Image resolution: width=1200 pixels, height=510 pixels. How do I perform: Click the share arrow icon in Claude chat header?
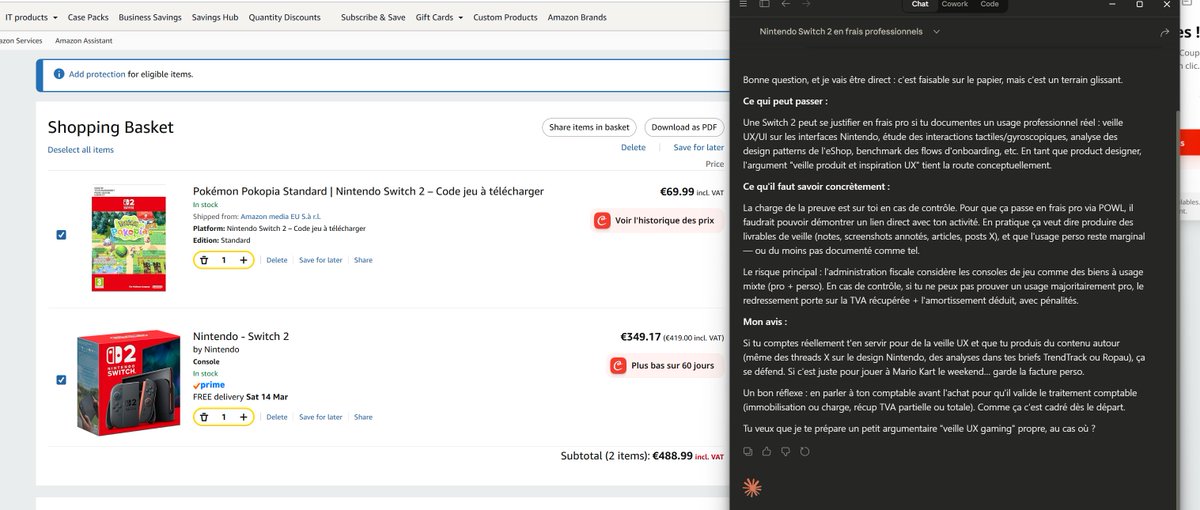[x=1164, y=32]
